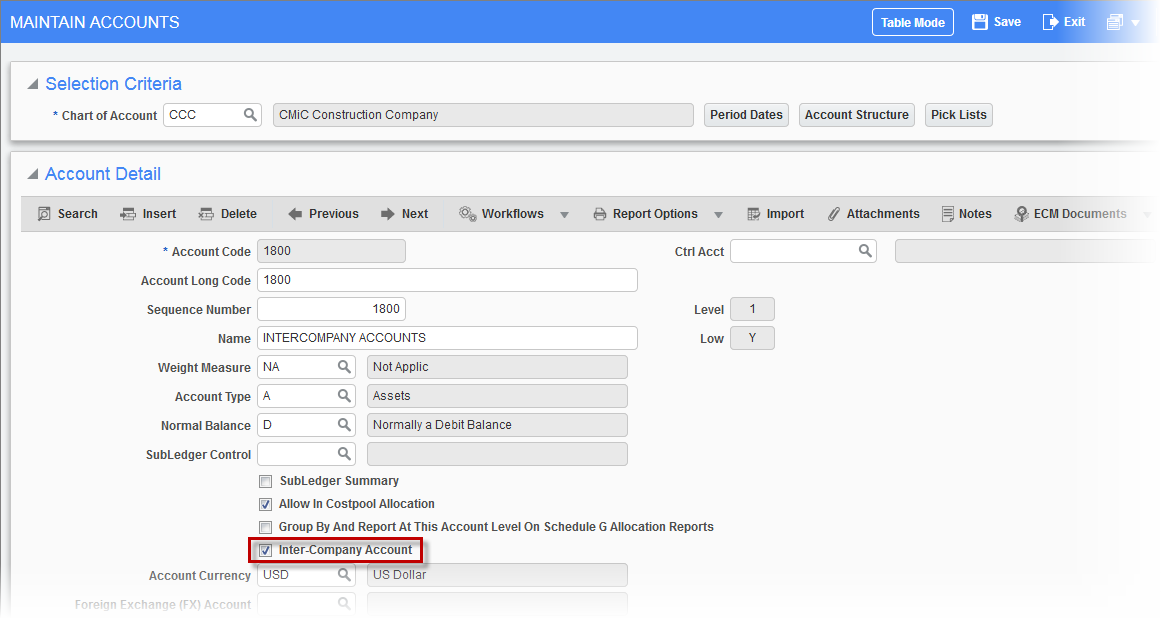
Task: Click the Normal Balance D field
Action: (x=307, y=424)
